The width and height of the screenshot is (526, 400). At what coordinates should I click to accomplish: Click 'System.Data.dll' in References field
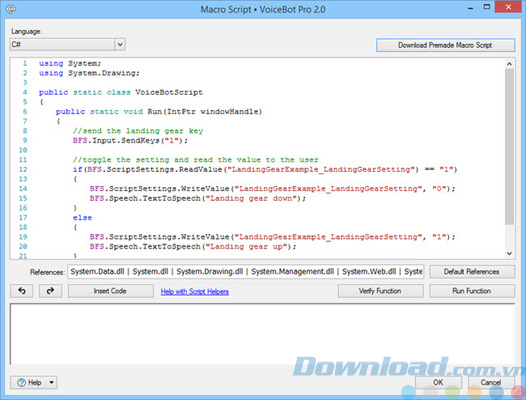(97, 271)
